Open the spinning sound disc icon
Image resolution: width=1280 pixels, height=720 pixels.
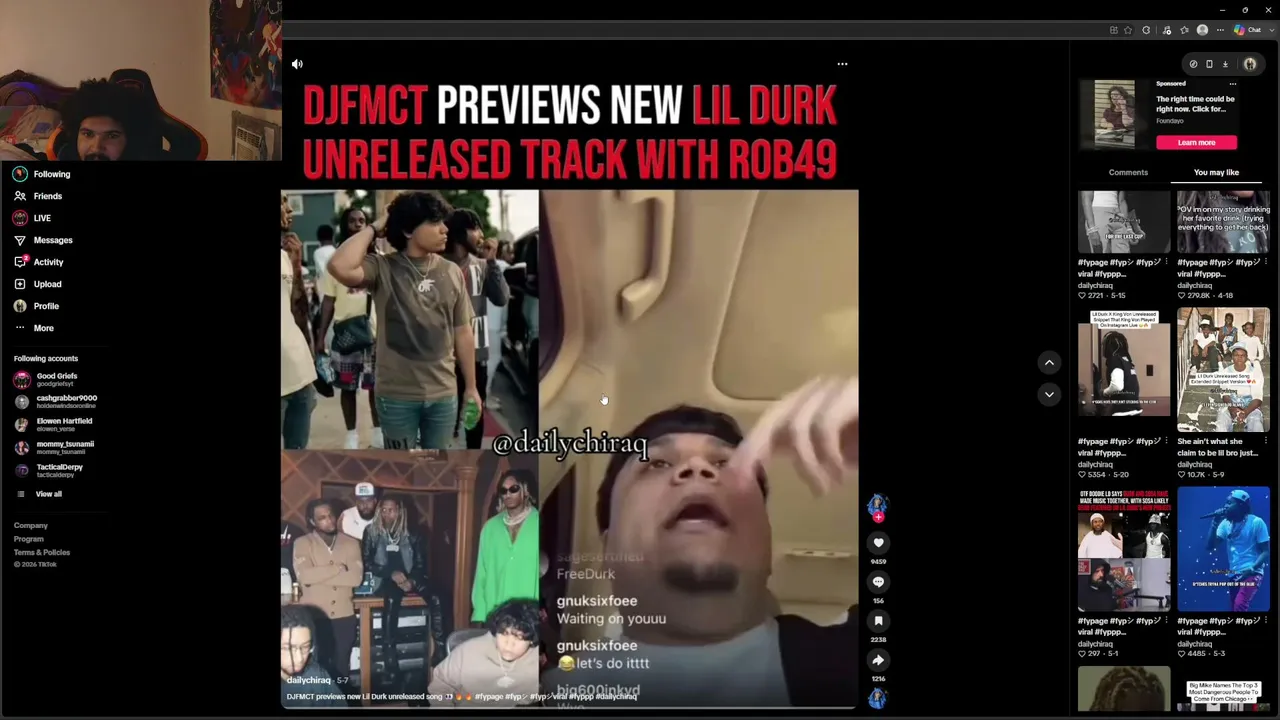[877, 698]
